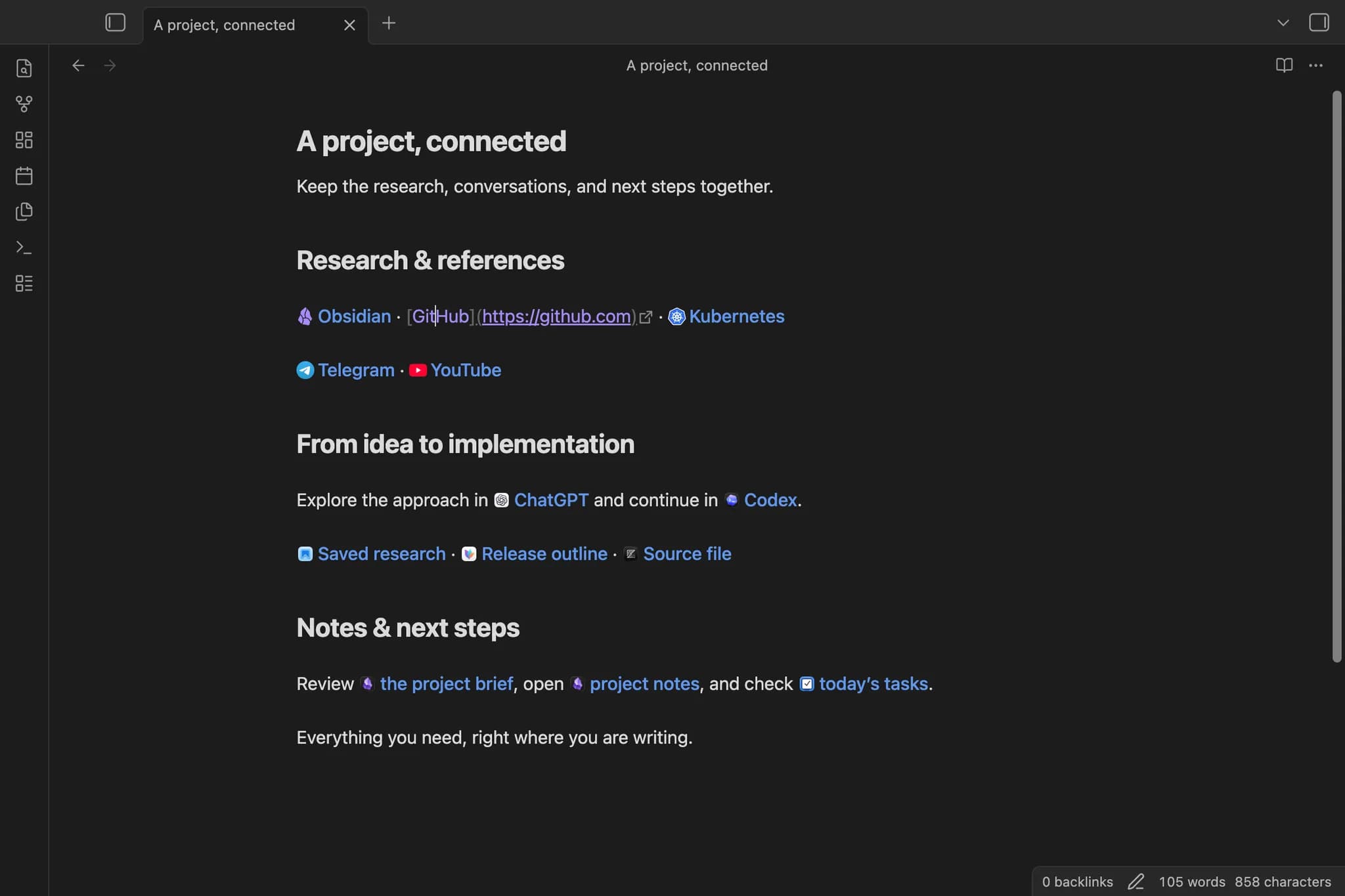Click the main 'A project, connected' heading

click(x=431, y=141)
